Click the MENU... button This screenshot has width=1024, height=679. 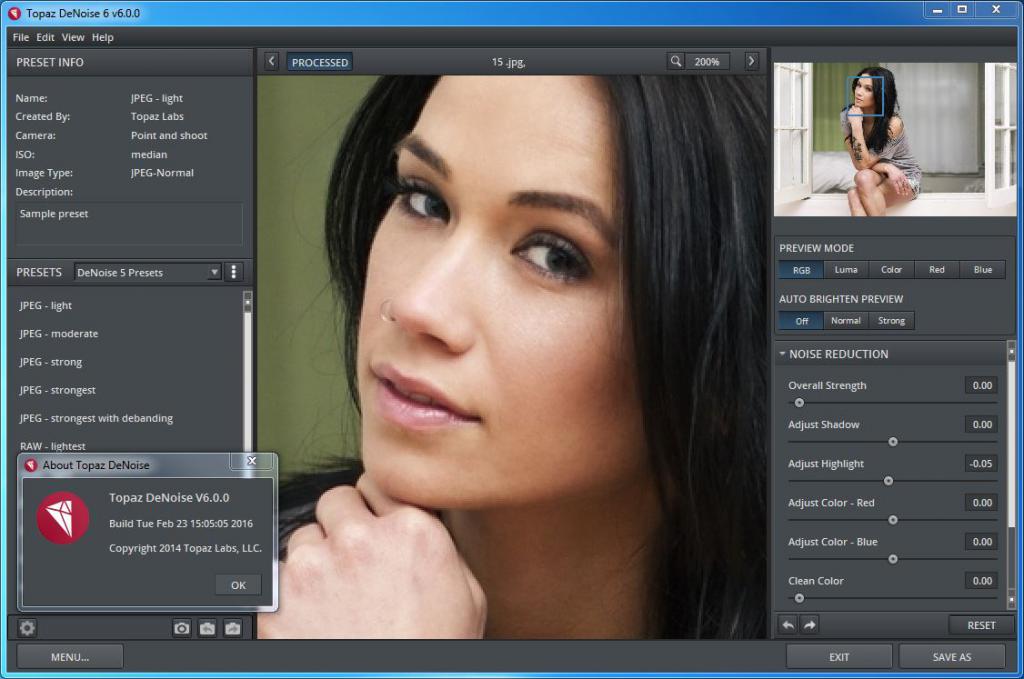(x=70, y=657)
